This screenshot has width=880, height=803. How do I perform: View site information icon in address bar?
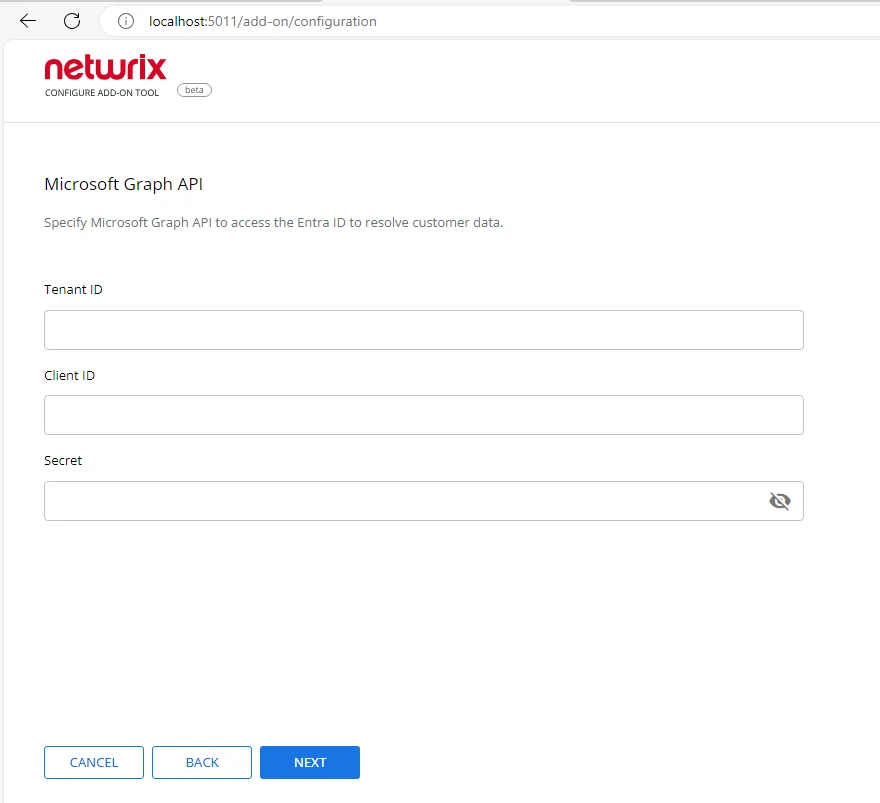point(126,21)
